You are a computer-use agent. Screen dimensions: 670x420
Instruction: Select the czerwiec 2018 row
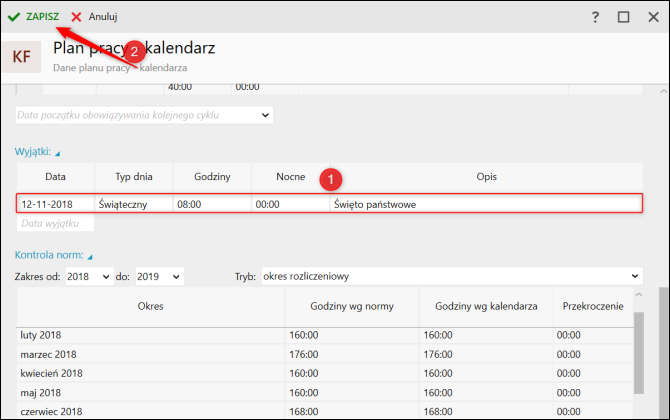[325, 411]
